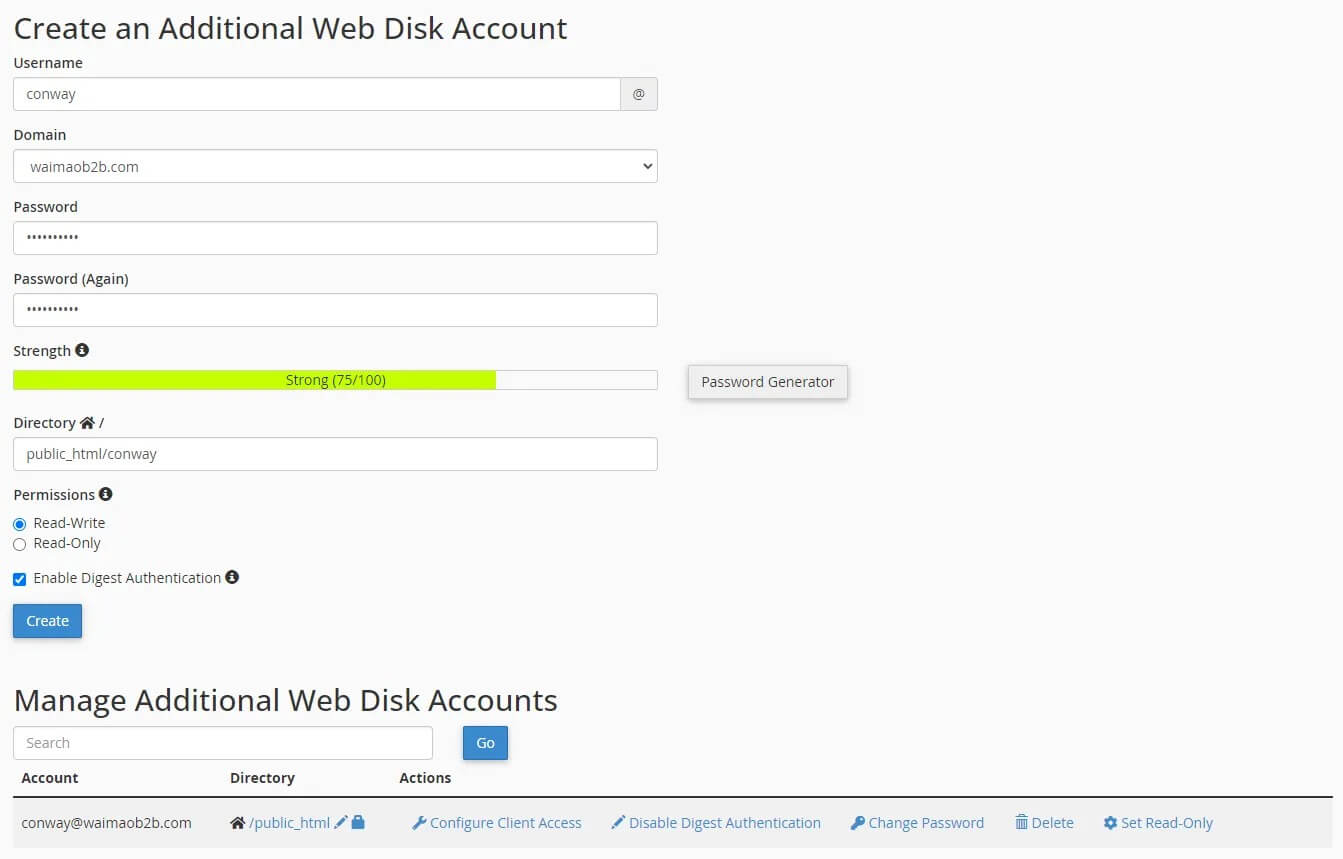Click the key icon beside Change Password

[858, 822]
